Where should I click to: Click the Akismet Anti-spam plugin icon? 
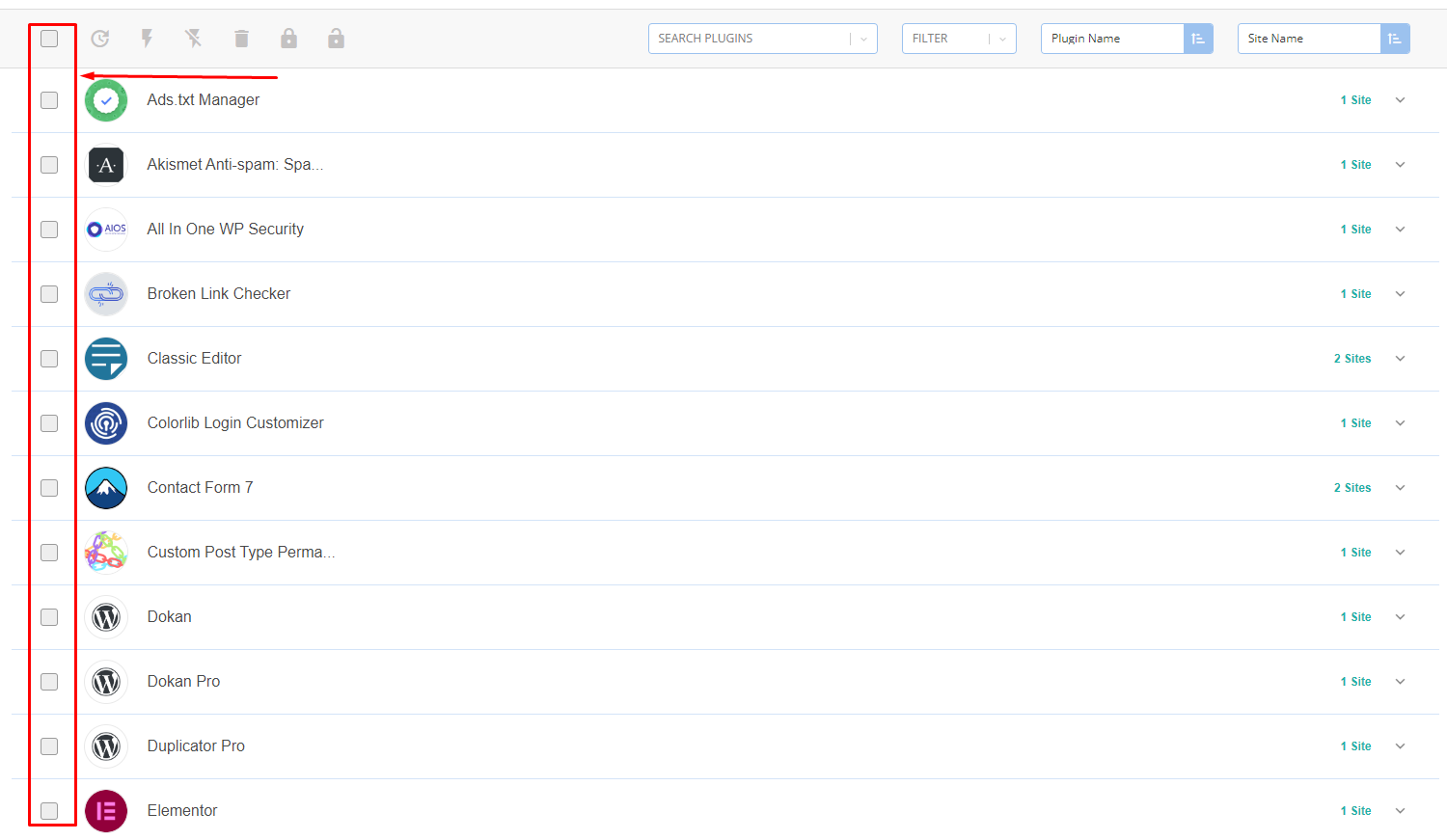[x=106, y=165]
